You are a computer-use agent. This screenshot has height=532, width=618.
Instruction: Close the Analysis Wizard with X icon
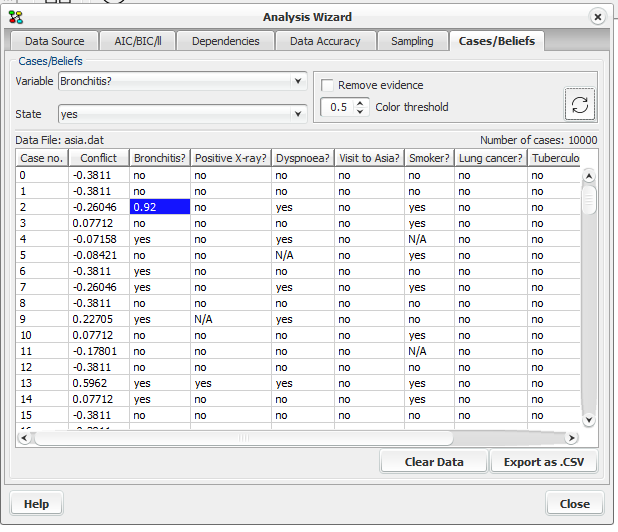(598, 17)
